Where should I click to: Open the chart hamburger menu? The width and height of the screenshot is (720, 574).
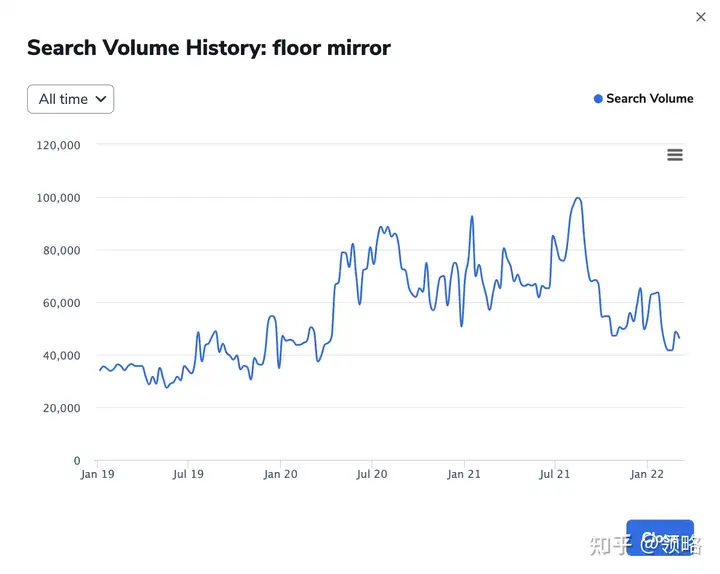(675, 155)
